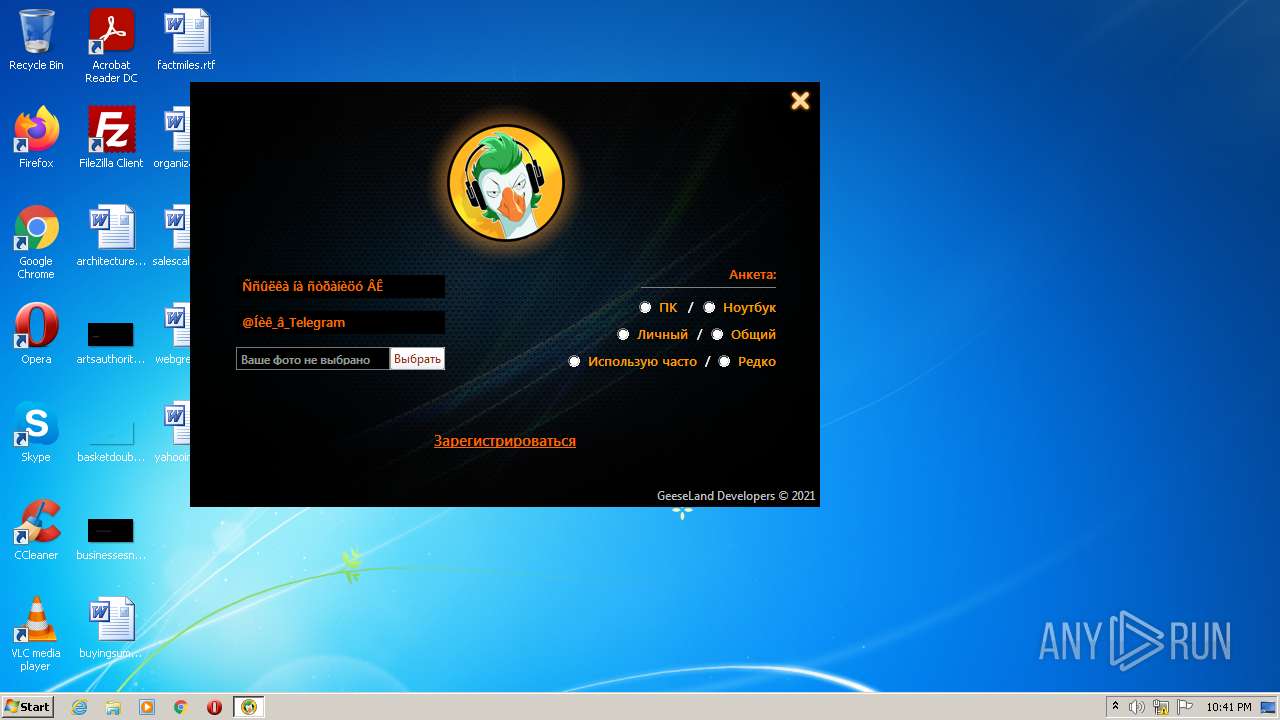The height and width of the screenshot is (720, 1280).
Task: Open the Firefox desktop shortcut
Action: click(36, 138)
